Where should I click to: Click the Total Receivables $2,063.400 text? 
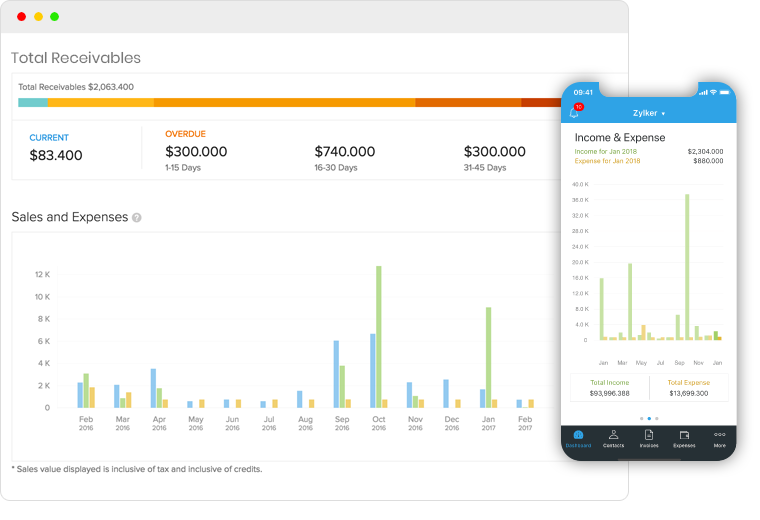[76, 87]
